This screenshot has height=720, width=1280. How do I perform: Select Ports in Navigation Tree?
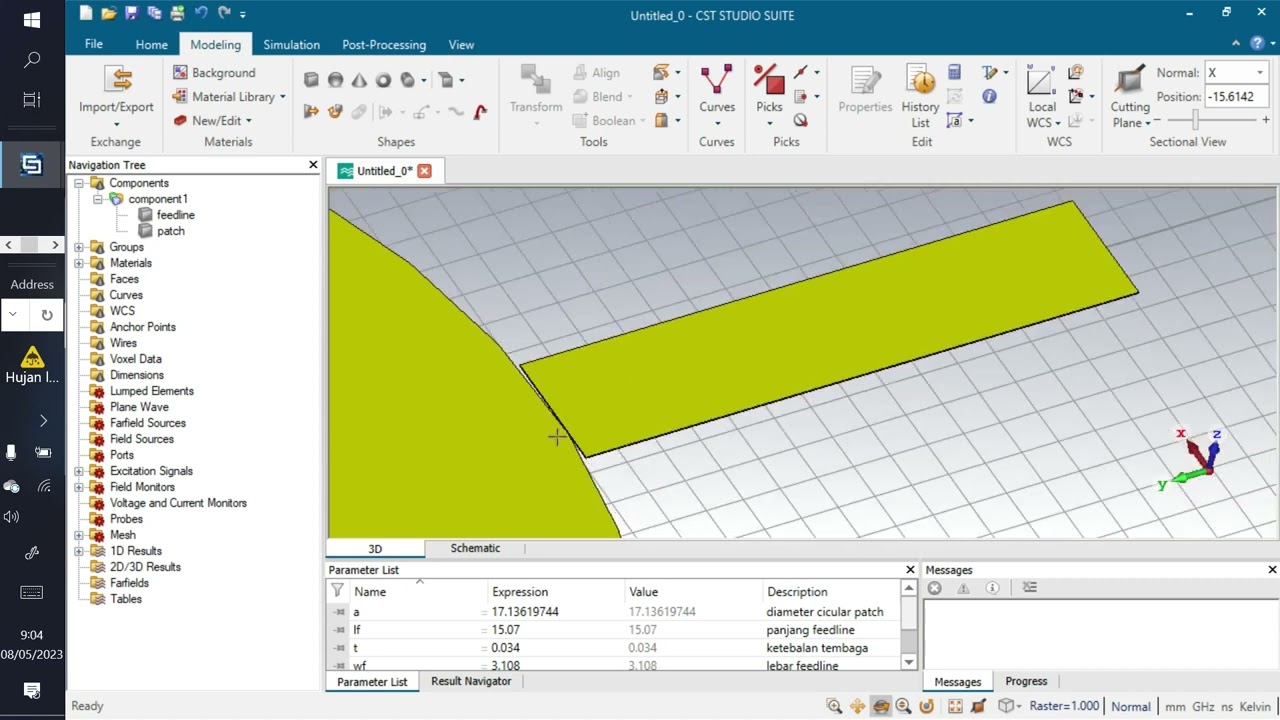coord(121,455)
